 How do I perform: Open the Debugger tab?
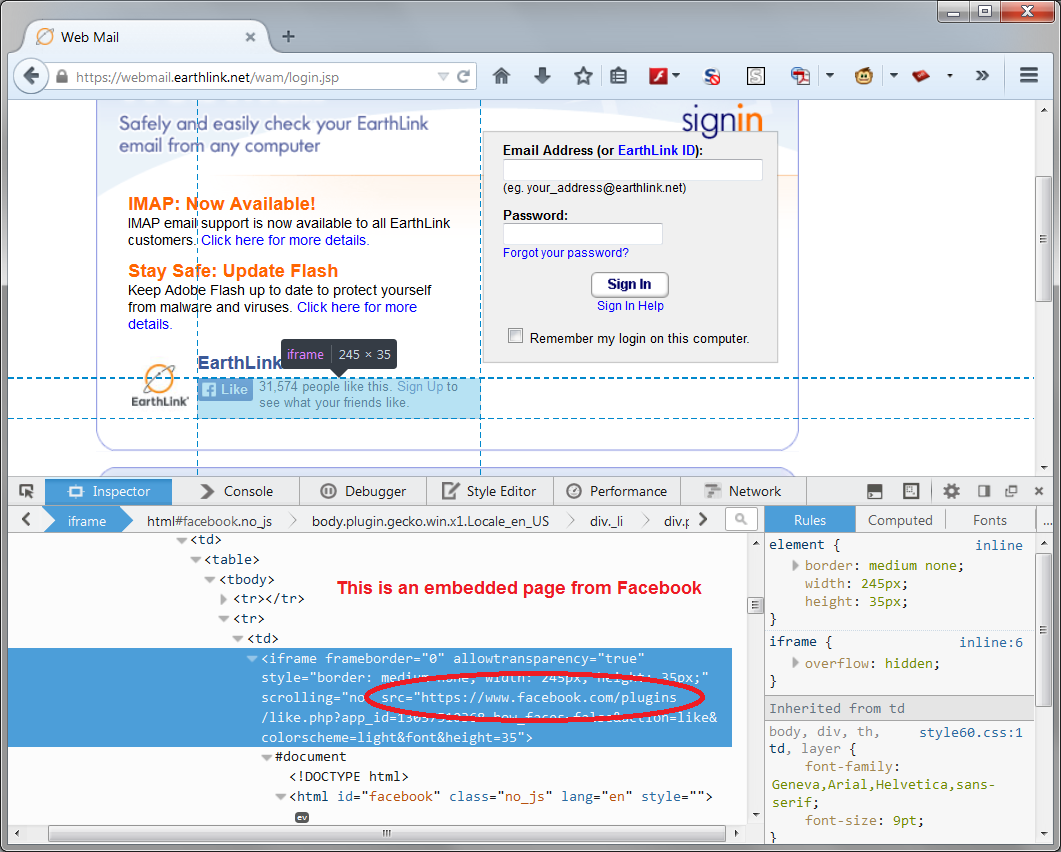363,491
